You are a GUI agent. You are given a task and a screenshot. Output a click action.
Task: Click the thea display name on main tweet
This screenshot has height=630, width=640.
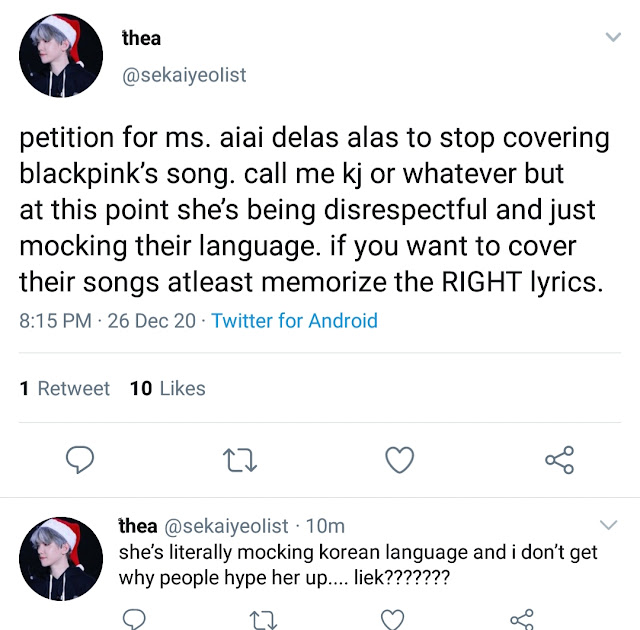point(141,38)
